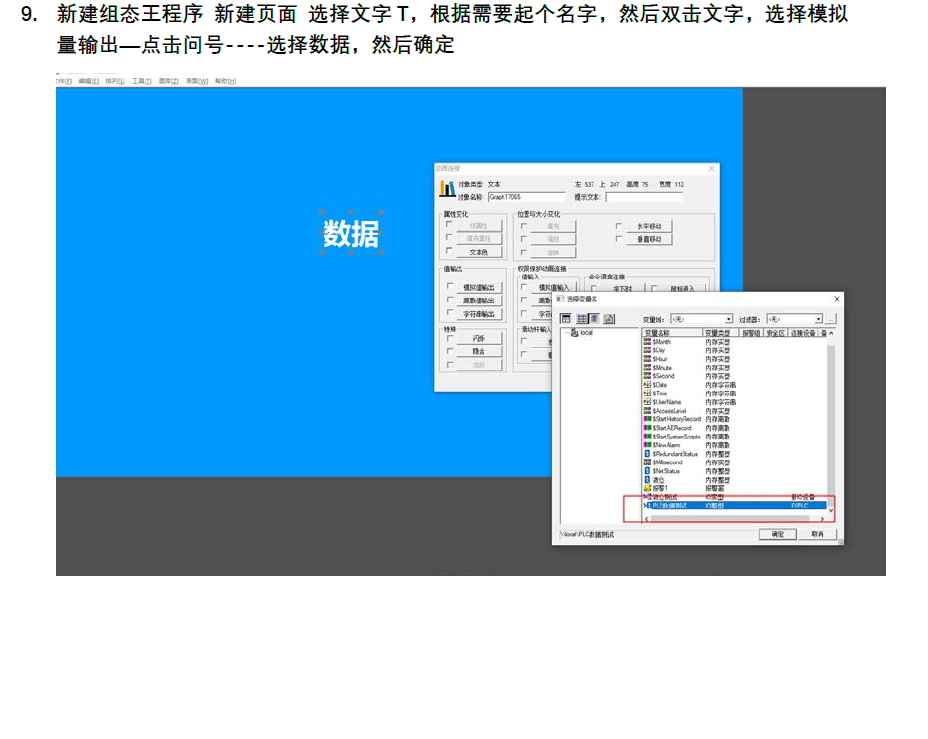The height and width of the screenshot is (739, 928).
Task: Click the ellipsis button next to filter dropdown
Action: [x=830, y=319]
